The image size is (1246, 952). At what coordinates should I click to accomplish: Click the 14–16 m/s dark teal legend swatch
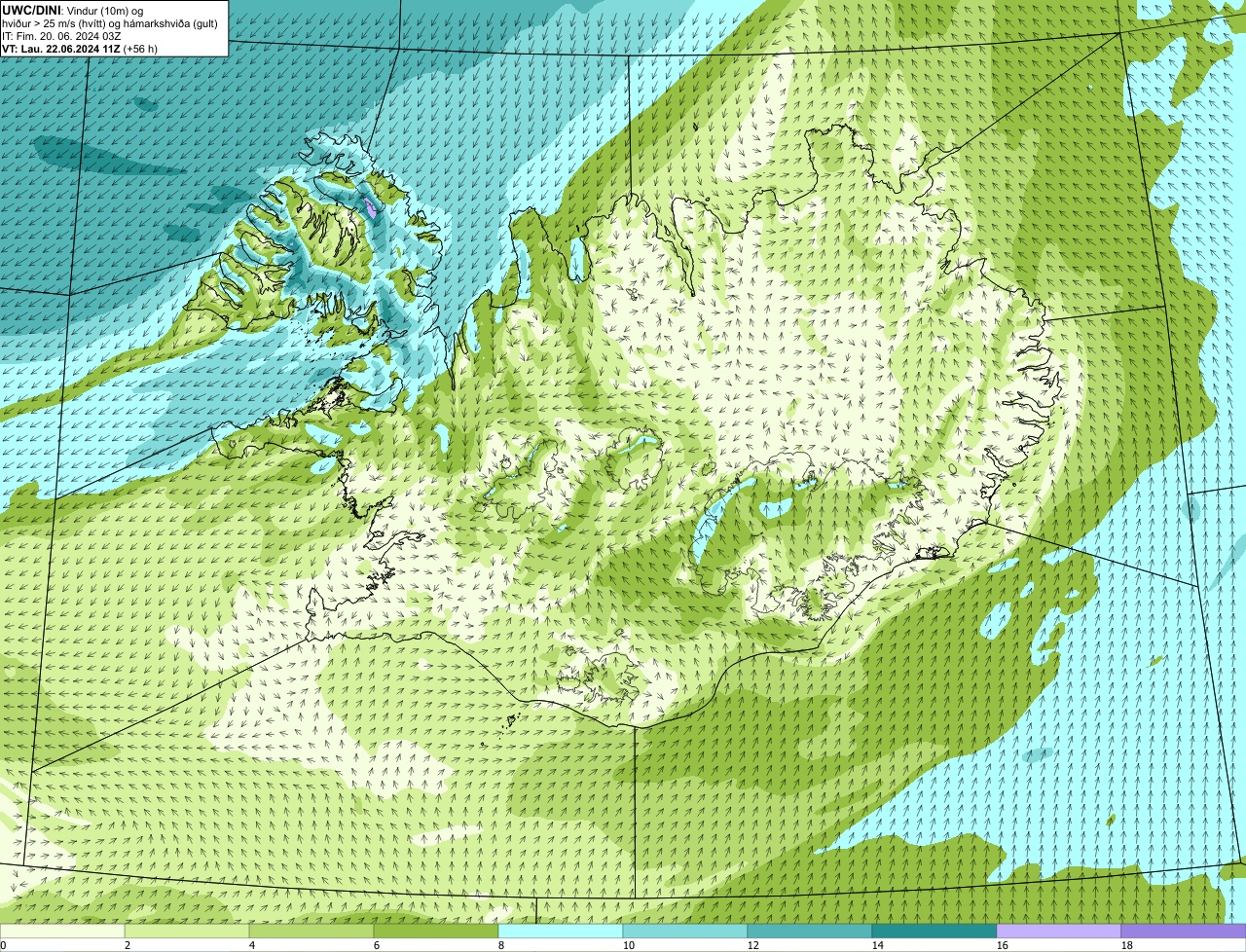(934, 931)
